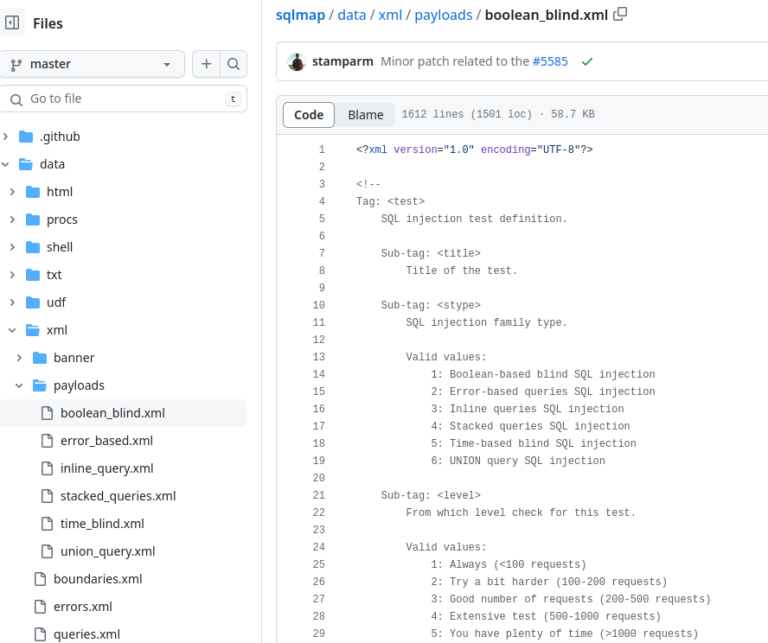Click text '1: Boolean-based blind SQL injection'
Image resolution: width=768 pixels, height=643 pixels.
point(543,374)
